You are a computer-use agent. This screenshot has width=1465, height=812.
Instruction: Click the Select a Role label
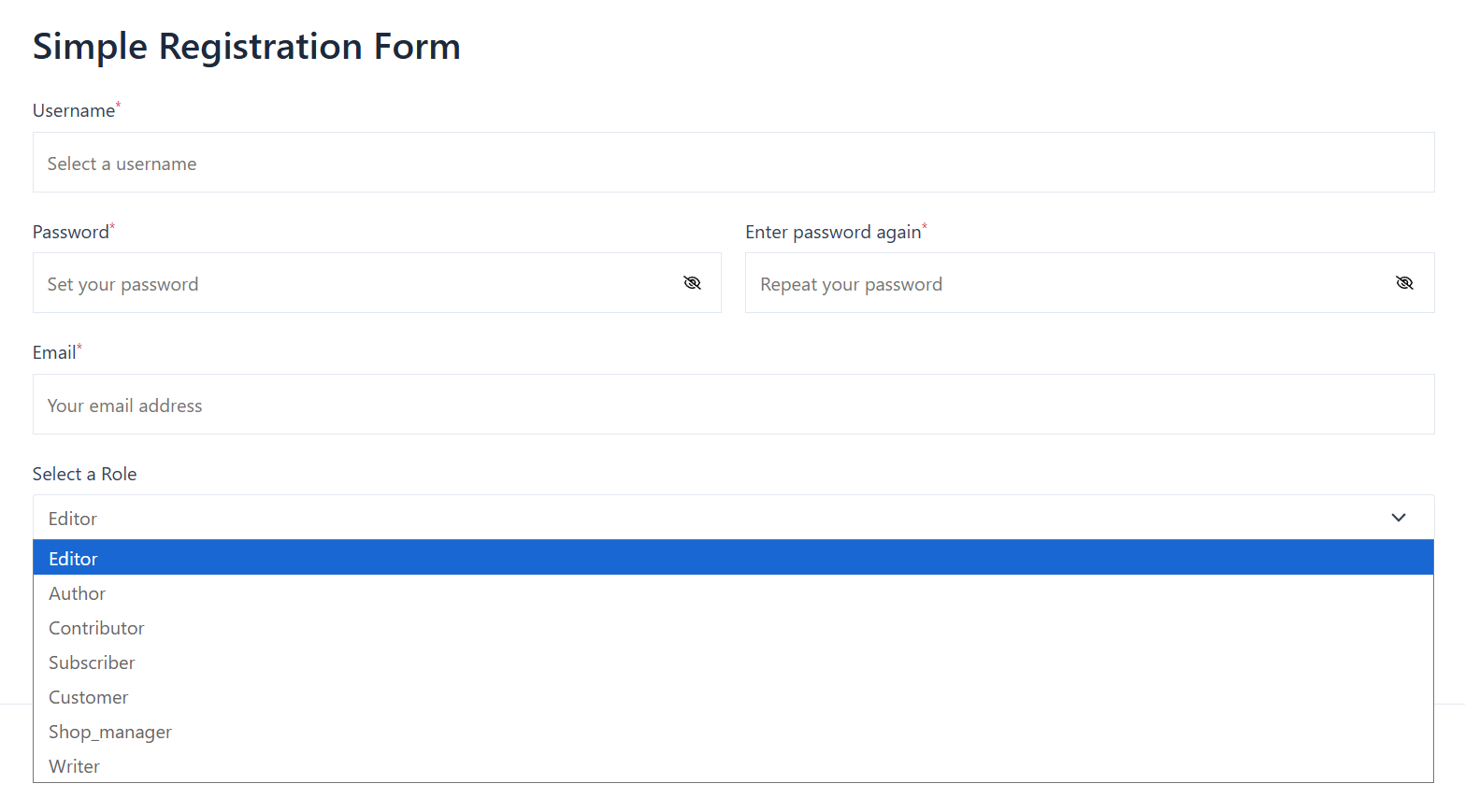(84, 475)
